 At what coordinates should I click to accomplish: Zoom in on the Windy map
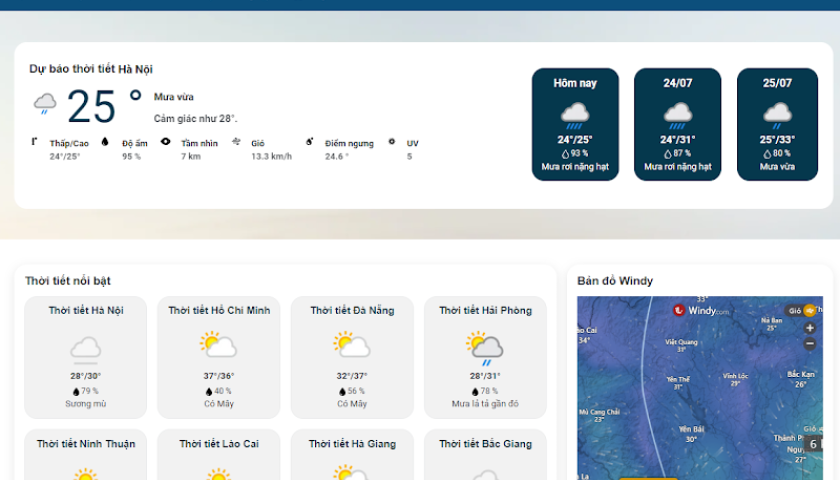pos(810,328)
